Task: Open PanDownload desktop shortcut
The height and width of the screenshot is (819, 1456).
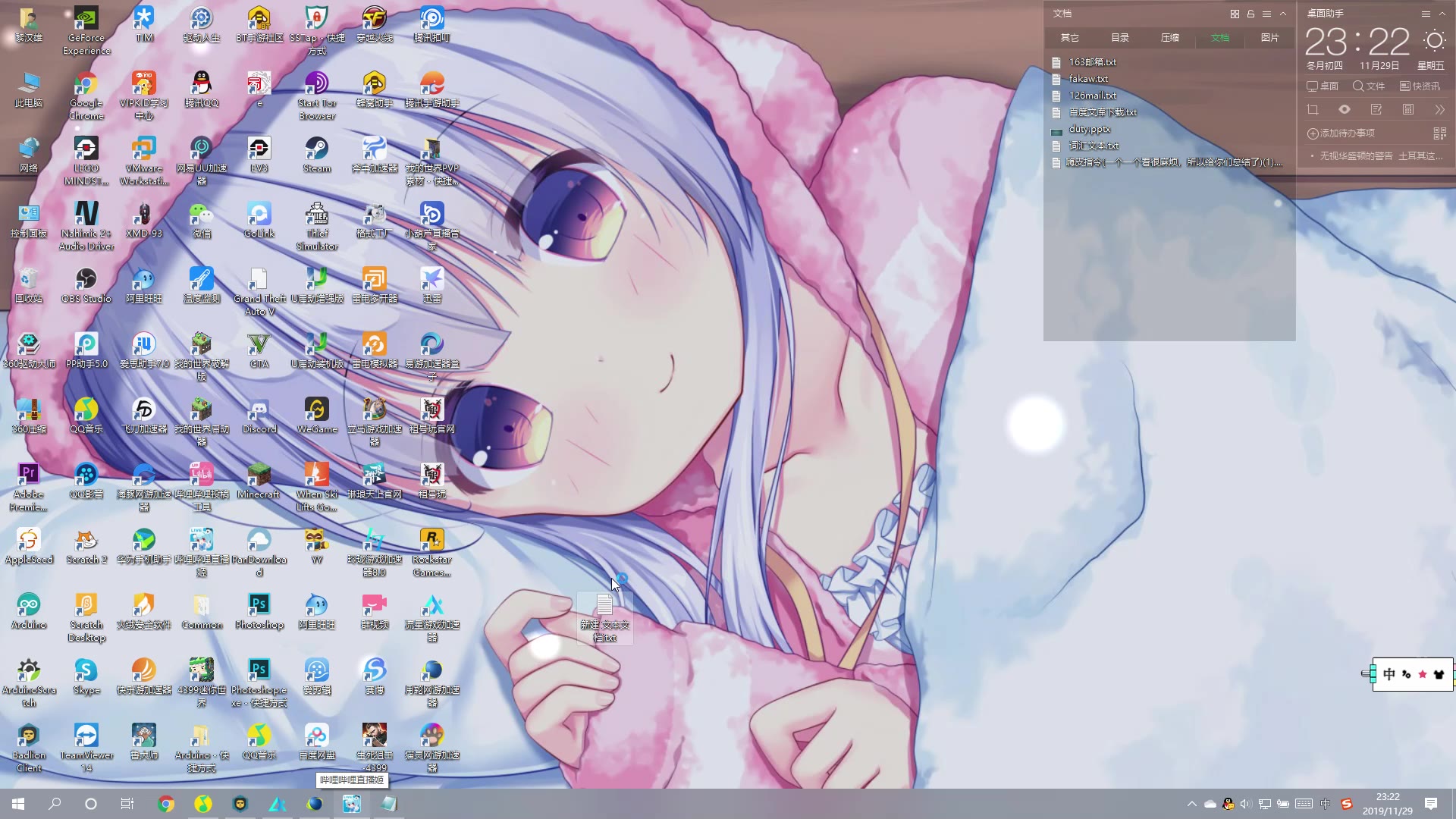Action: pos(259,552)
